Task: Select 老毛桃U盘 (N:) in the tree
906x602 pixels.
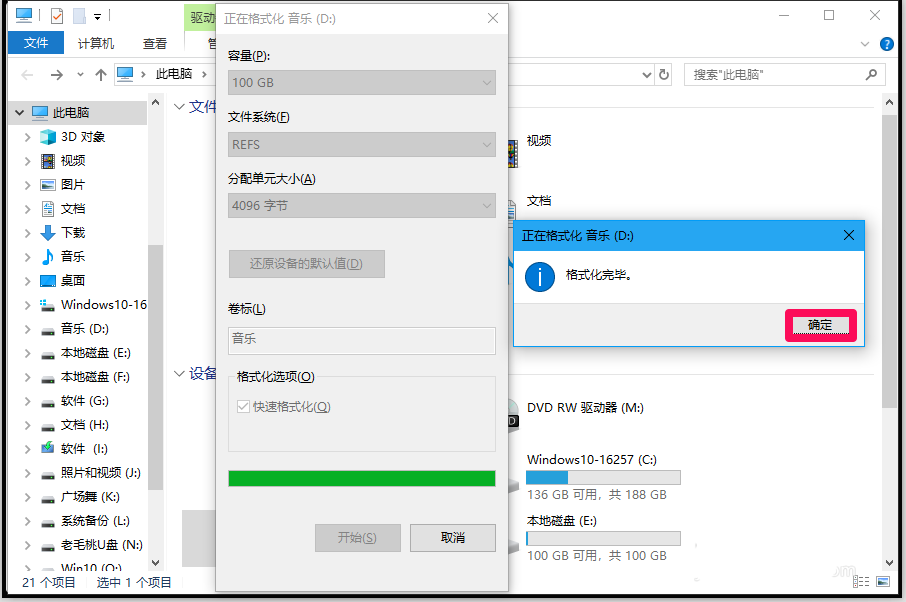Action: pos(102,545)
